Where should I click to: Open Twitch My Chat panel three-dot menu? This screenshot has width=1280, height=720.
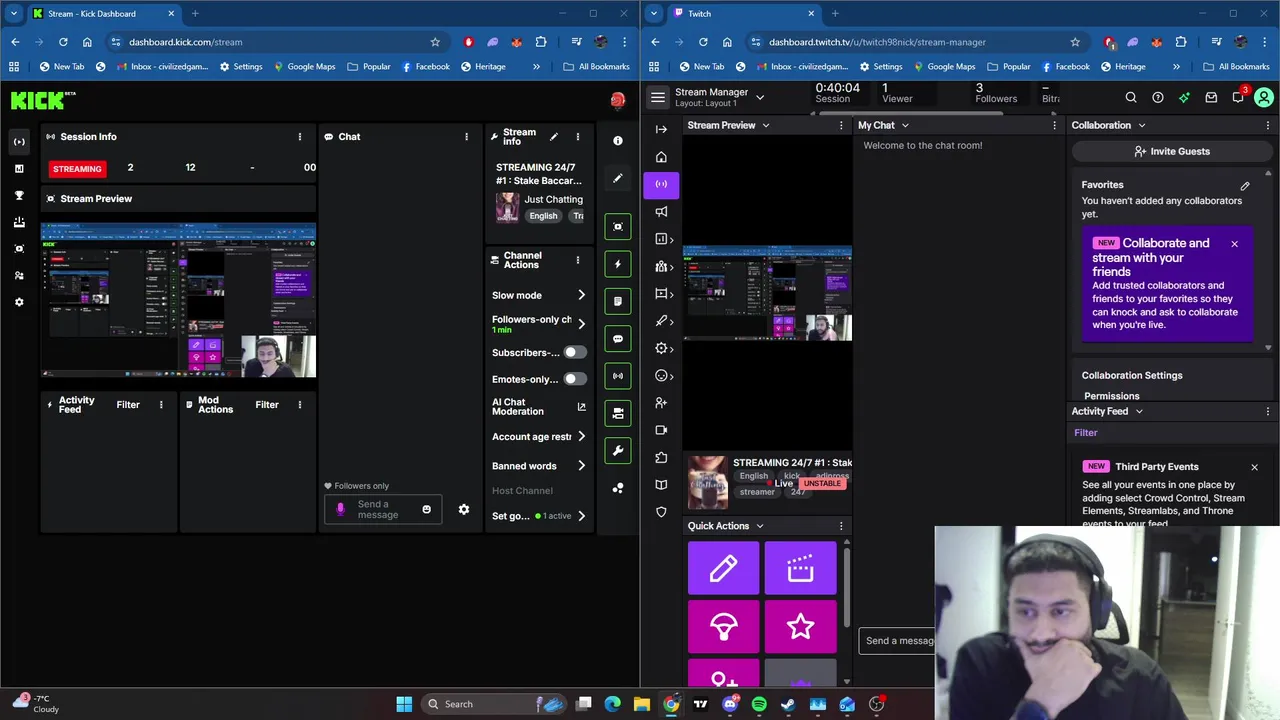click(1054, 126)
